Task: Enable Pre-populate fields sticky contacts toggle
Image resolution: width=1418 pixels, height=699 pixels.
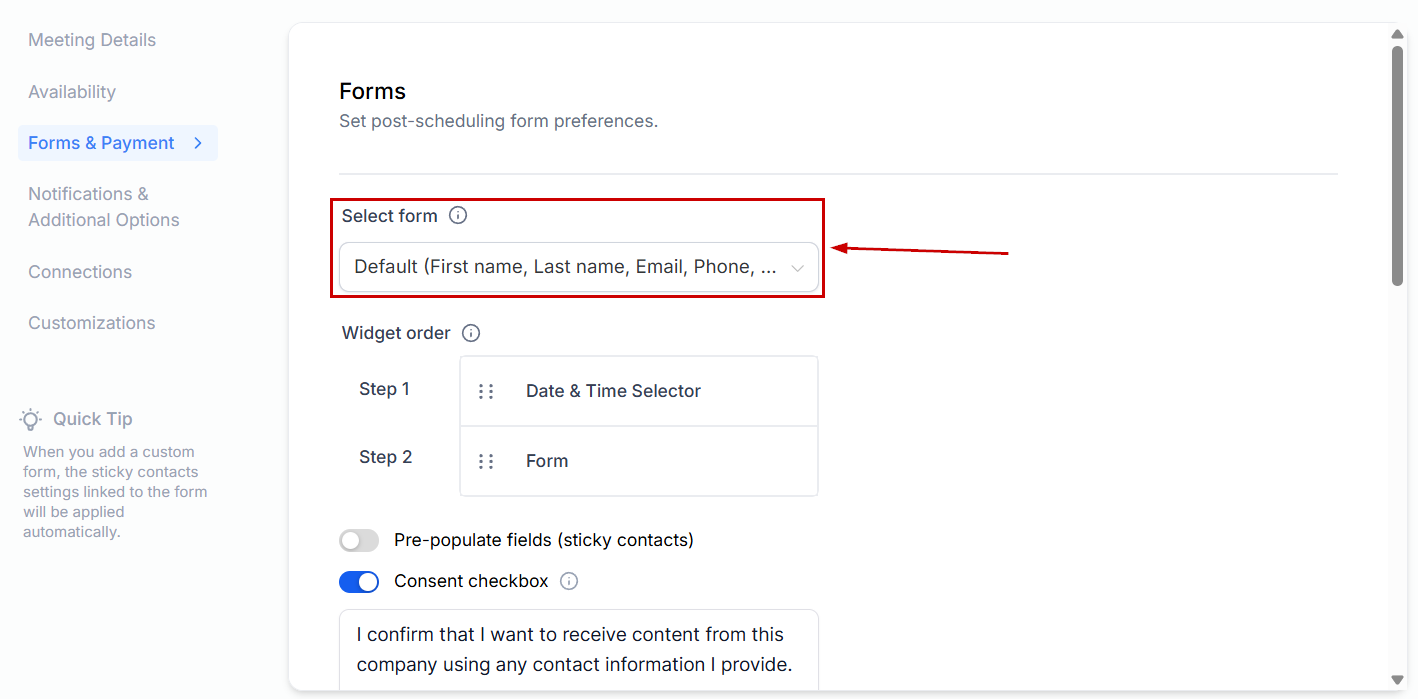Action: click(359, 541)
